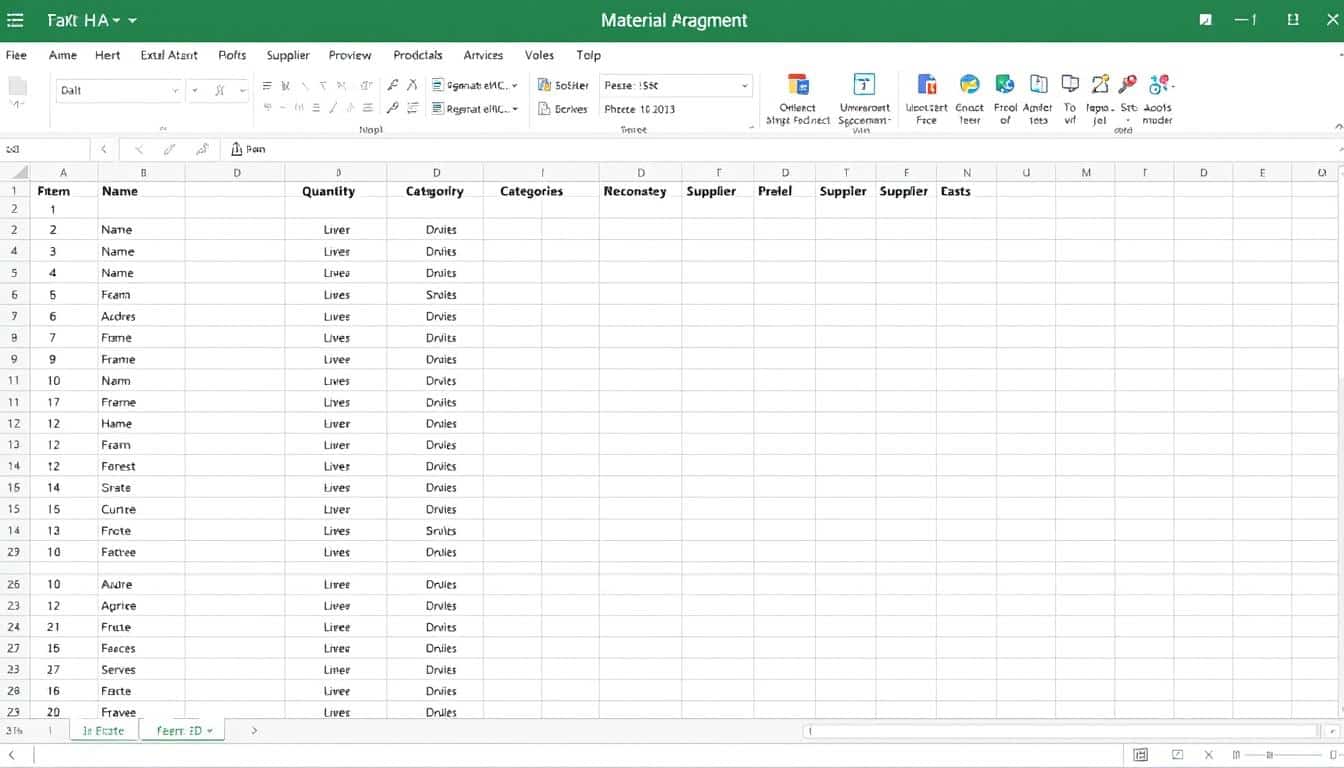Expand the Fegrr sheet tab dropdown

[x=210, y=731]
